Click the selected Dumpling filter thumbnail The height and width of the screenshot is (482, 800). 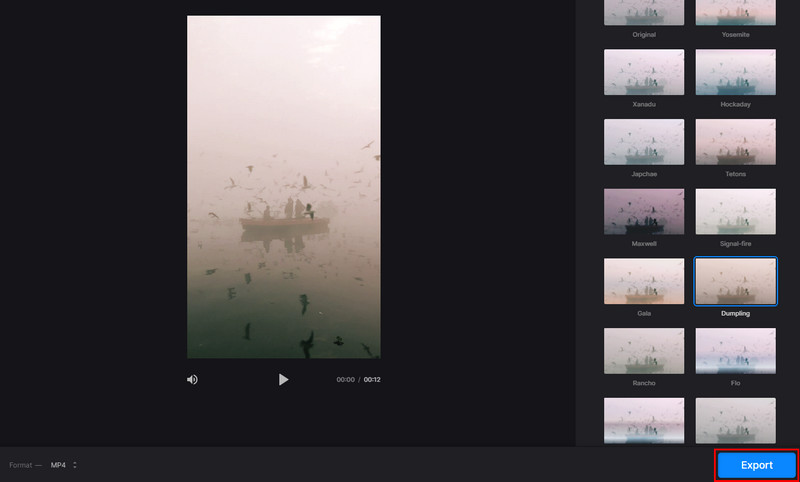click(x=735, y=281)
